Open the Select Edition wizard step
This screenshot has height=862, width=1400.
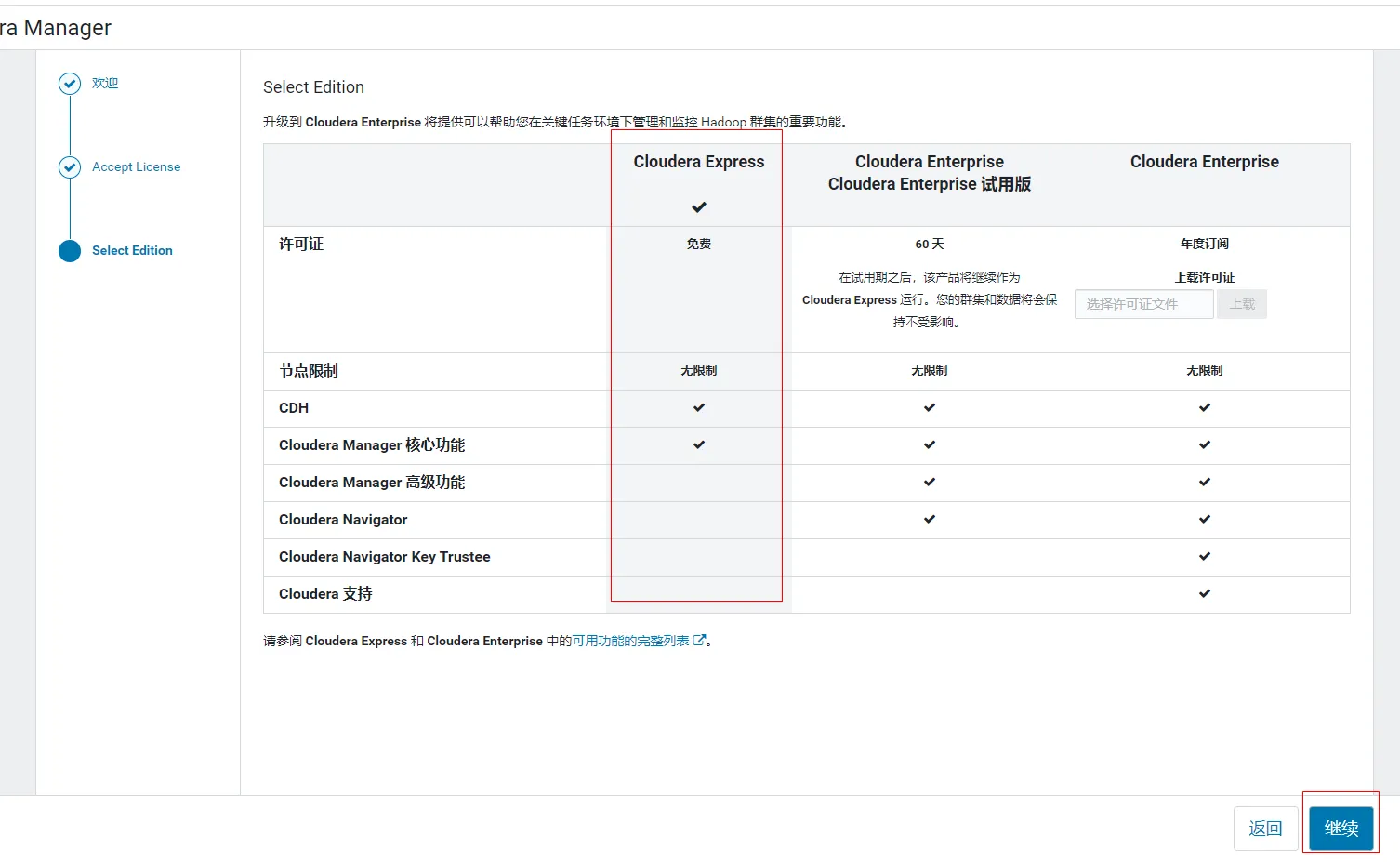click(132, 251)
